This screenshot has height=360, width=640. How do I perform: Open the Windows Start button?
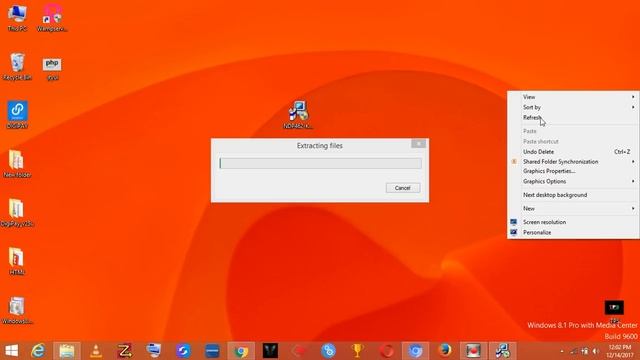pyautogui.click(x=11, y=351)
